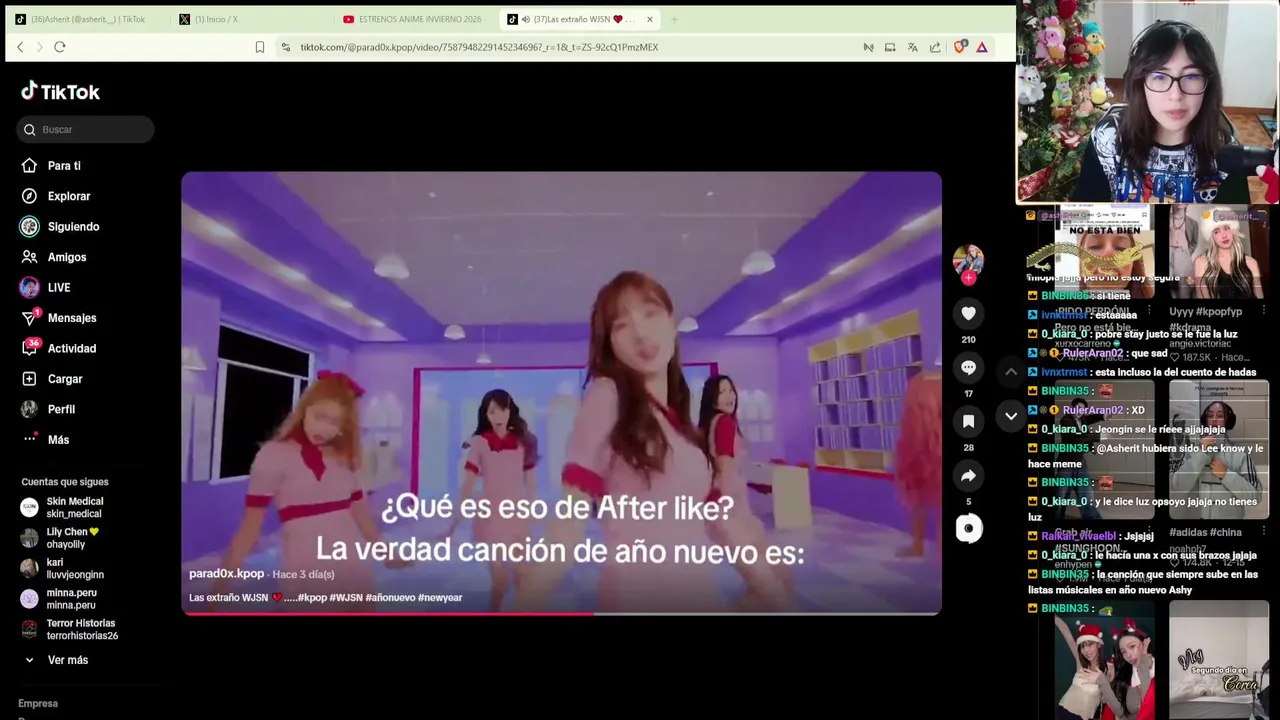Screen dimensions: 1280x720
Task: Click the Santa hats duo thumbnail
Action: pos(1104,660)
